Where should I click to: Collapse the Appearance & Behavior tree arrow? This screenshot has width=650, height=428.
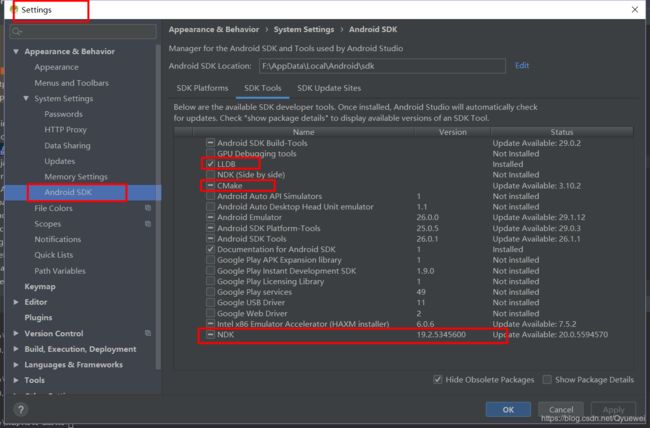click(x=16, y=51)
